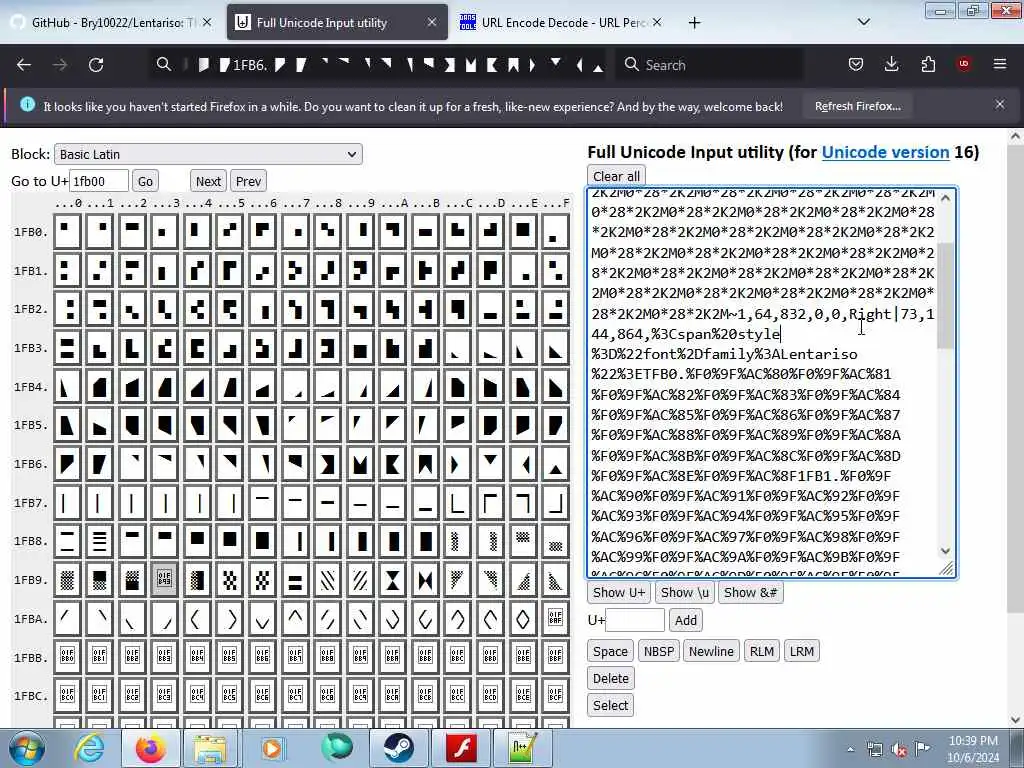This screenshot has width=1024, height=768.
Task: Open the Firefox hamburger menu
Action: click(1000, 64)
